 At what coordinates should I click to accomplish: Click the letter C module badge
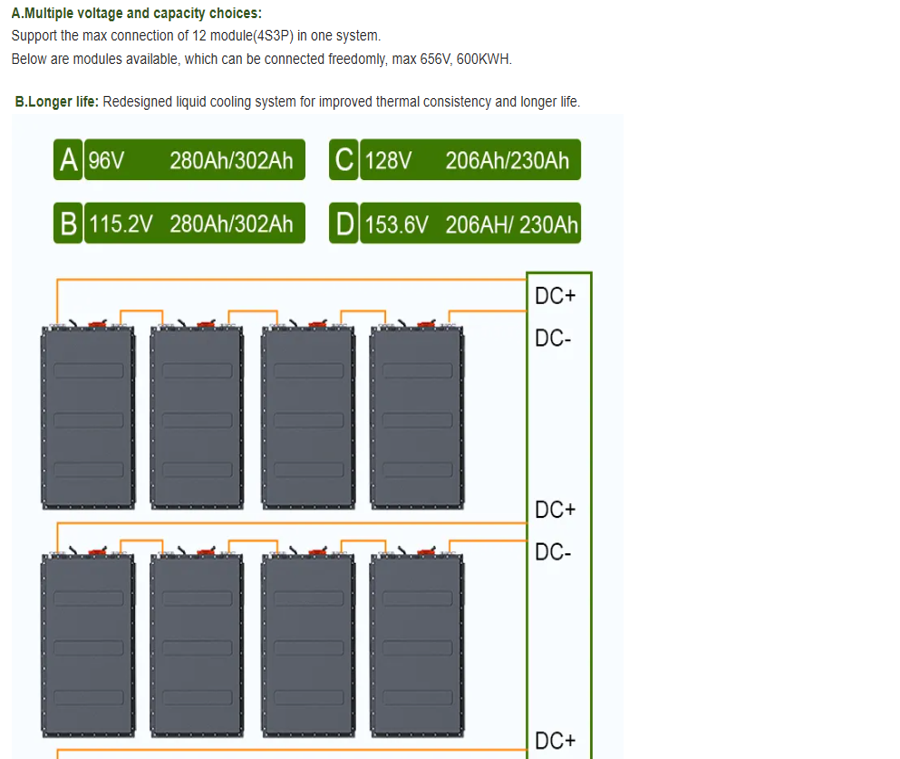[x=344, y=161]
